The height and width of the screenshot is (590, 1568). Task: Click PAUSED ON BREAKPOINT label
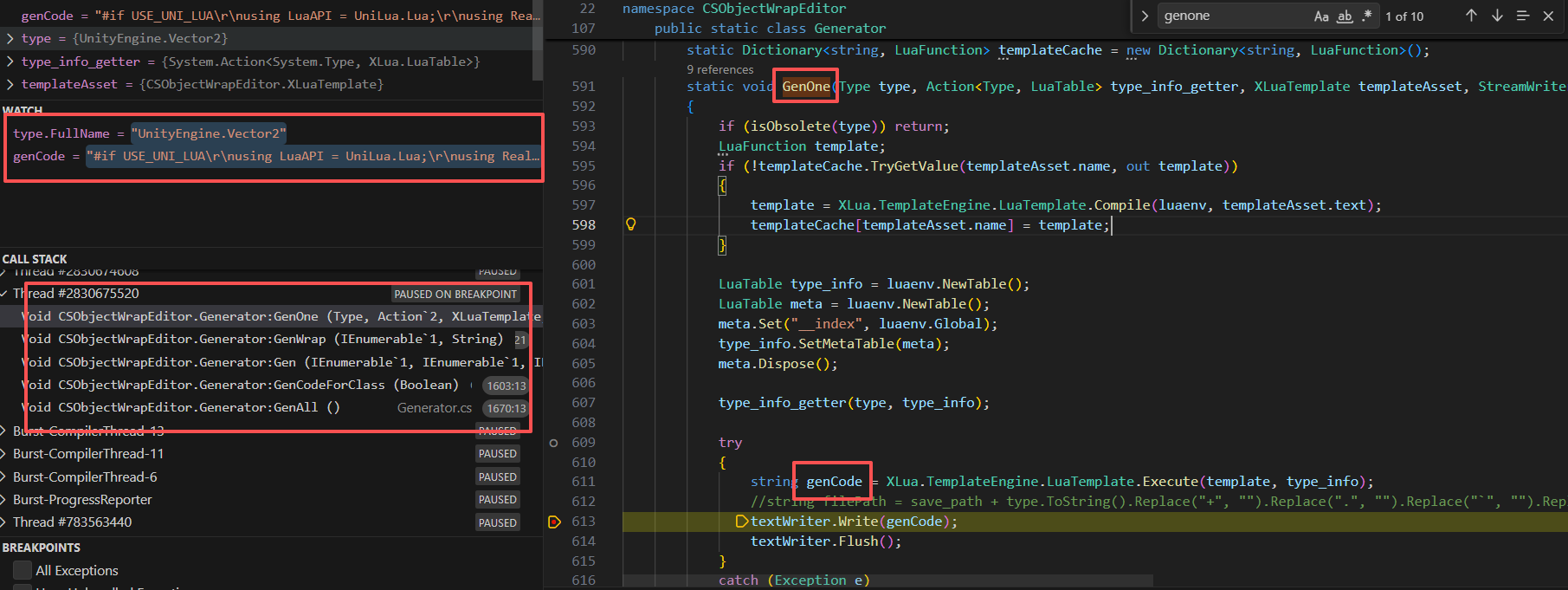point(455,295)
